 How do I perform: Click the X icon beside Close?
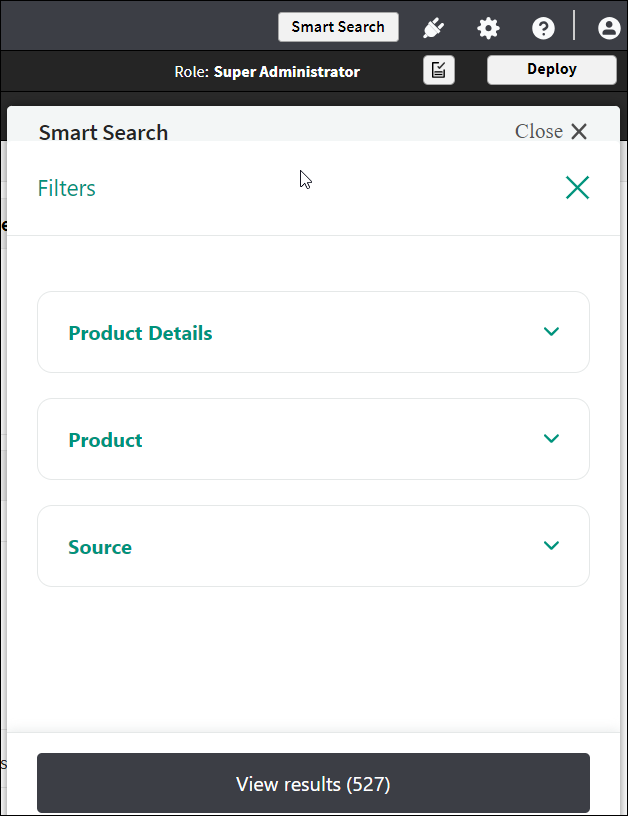point(579,132)
